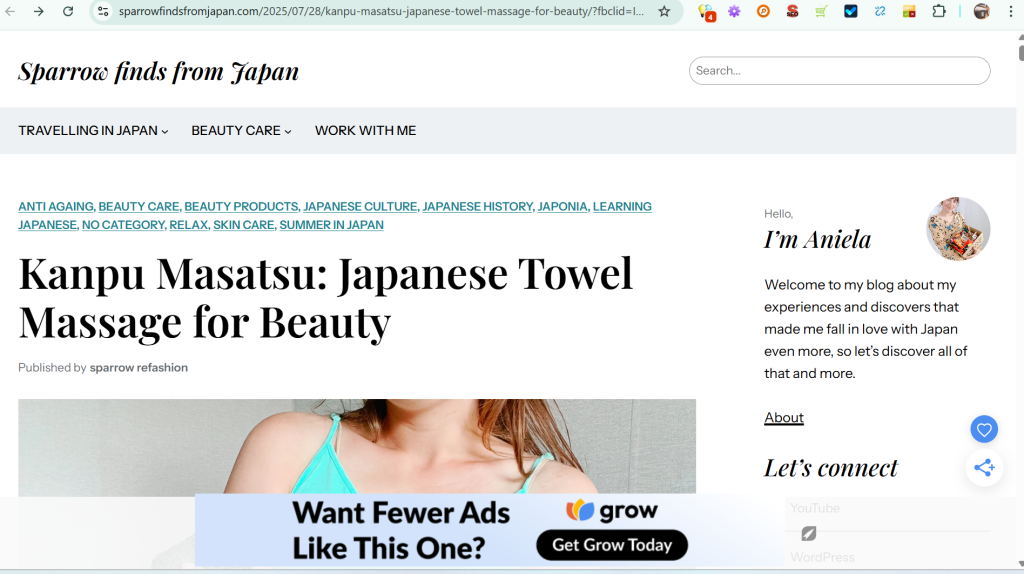This screenshot has width=1024, height=574.
Task: Bookmark this page with the star icon
Action: click(664, 11)
